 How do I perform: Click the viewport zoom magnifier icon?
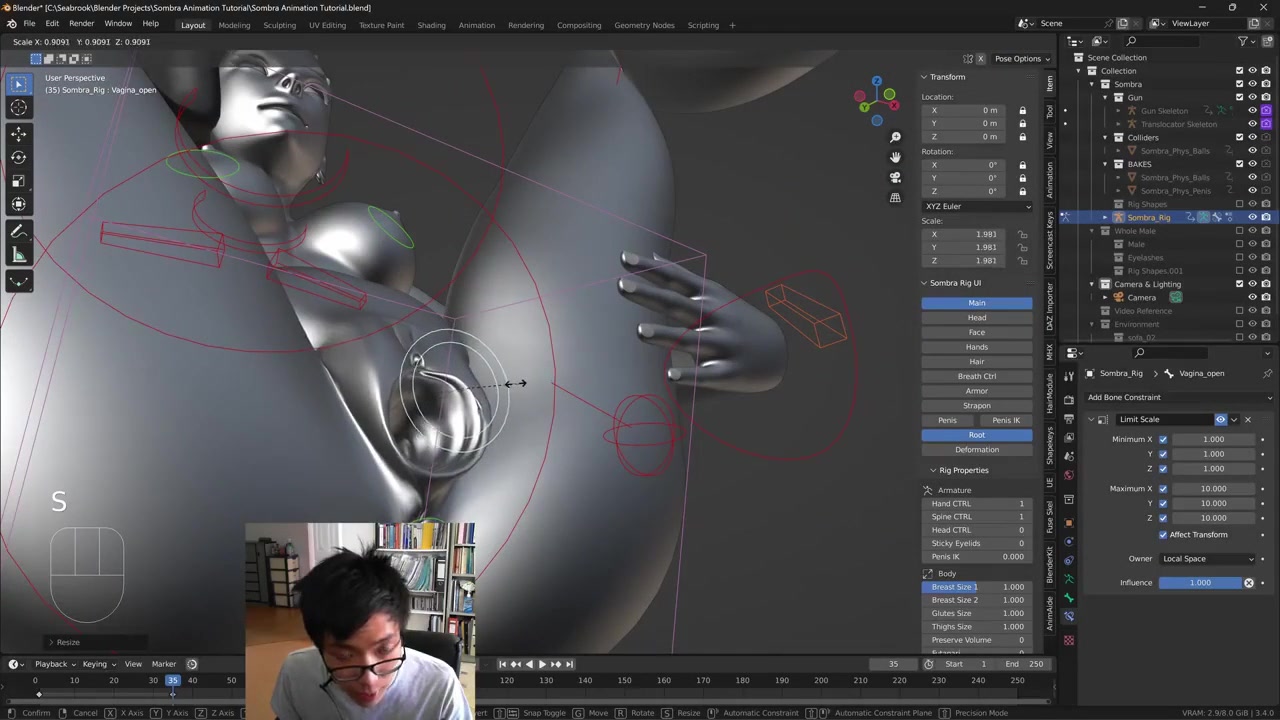pyautogui.click(x=895, y=137)
